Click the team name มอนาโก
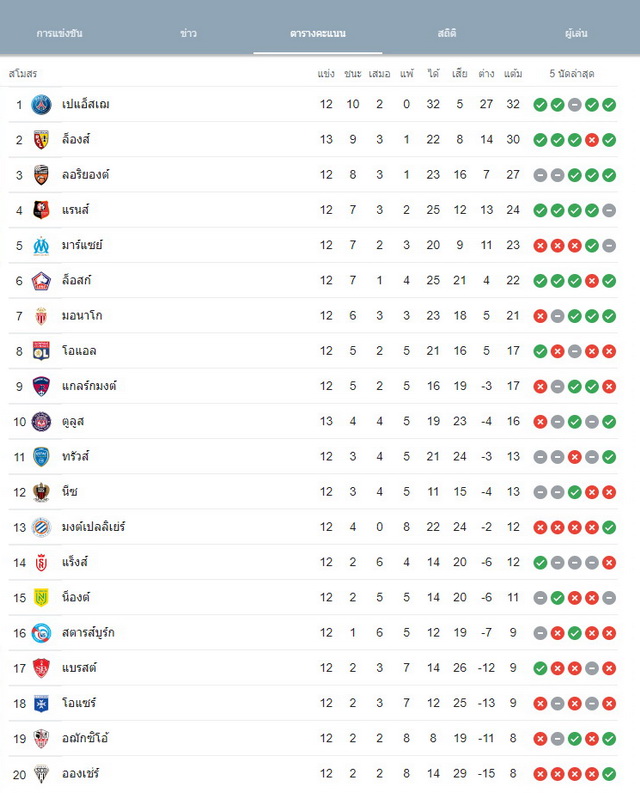The image size is (640, 793). tap(82, 316)
